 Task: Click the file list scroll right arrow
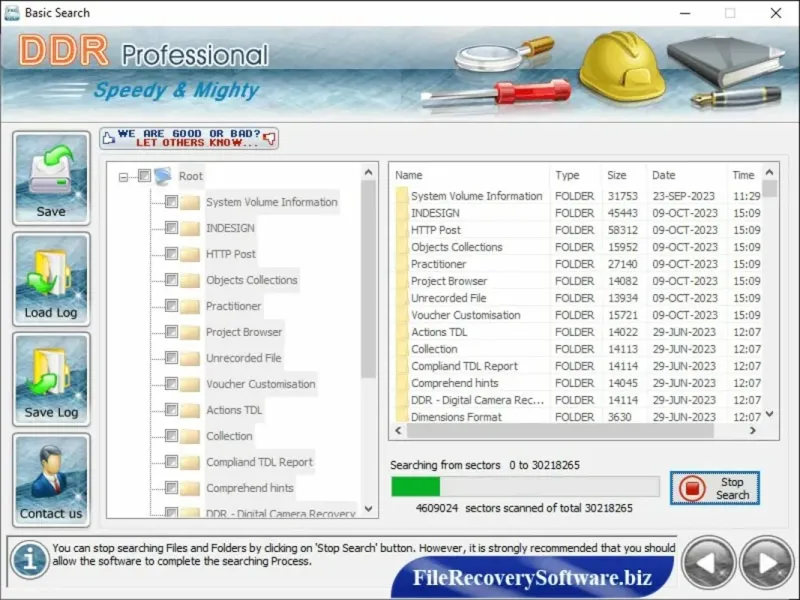click(753, 431)
